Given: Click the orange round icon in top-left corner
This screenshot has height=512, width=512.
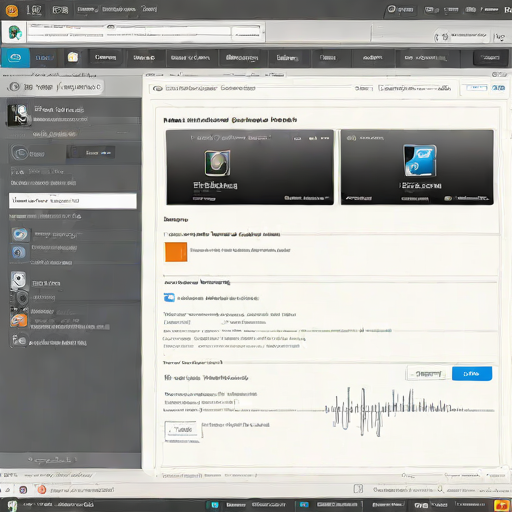Looking at the screenshot, I should [12, 10].
